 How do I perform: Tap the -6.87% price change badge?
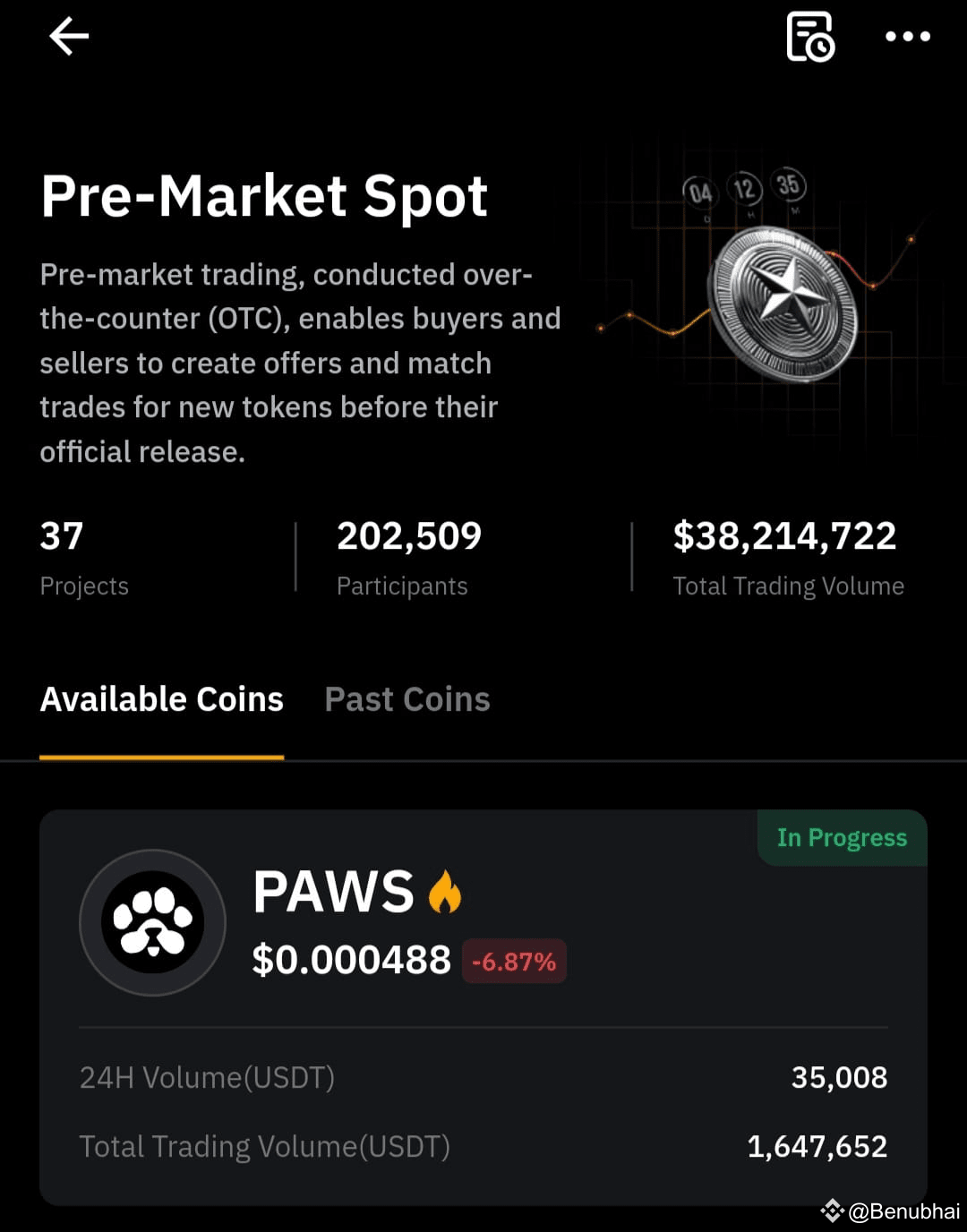click(514, 962)
